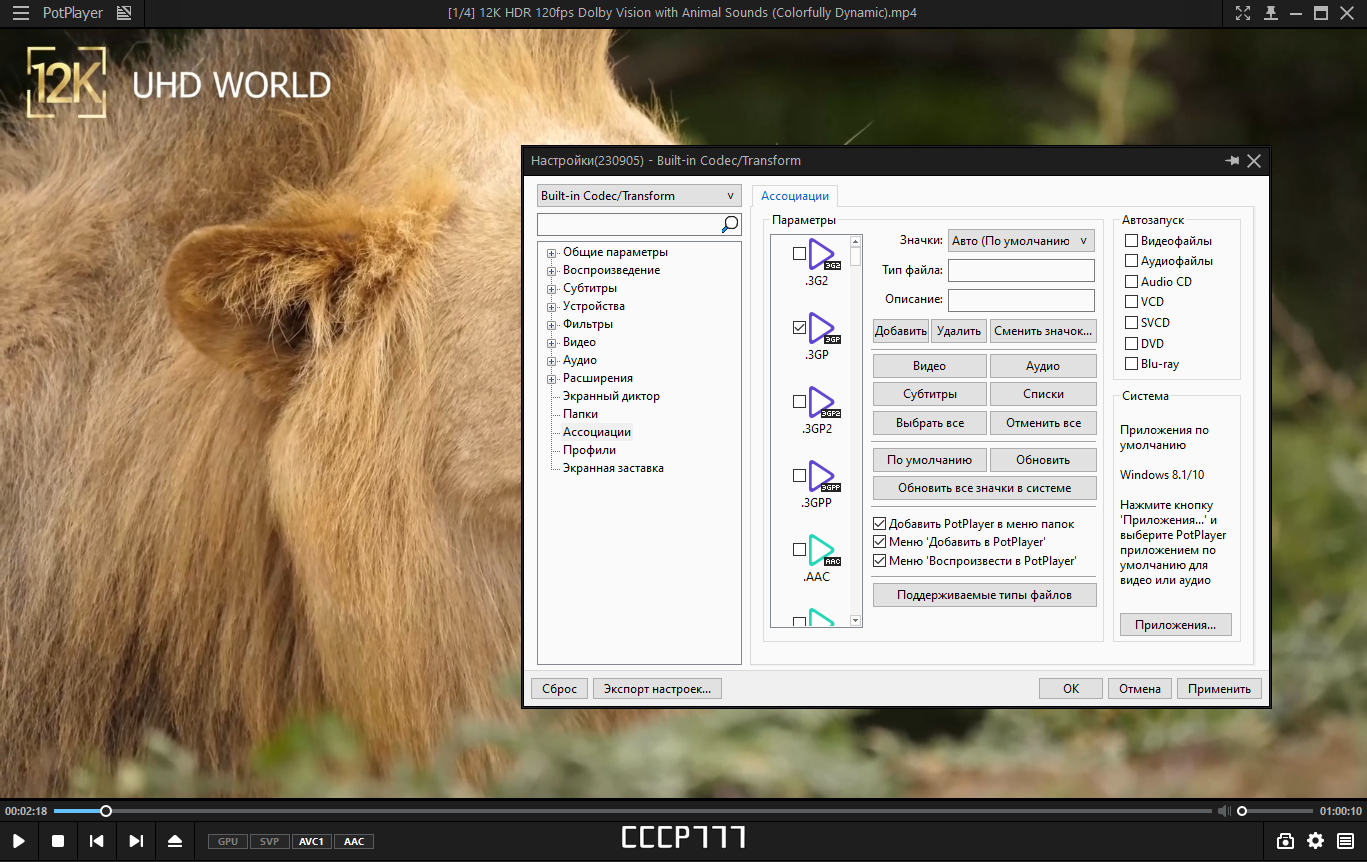Click the search magnifier in settings dialog

click(x=730, y=224)
